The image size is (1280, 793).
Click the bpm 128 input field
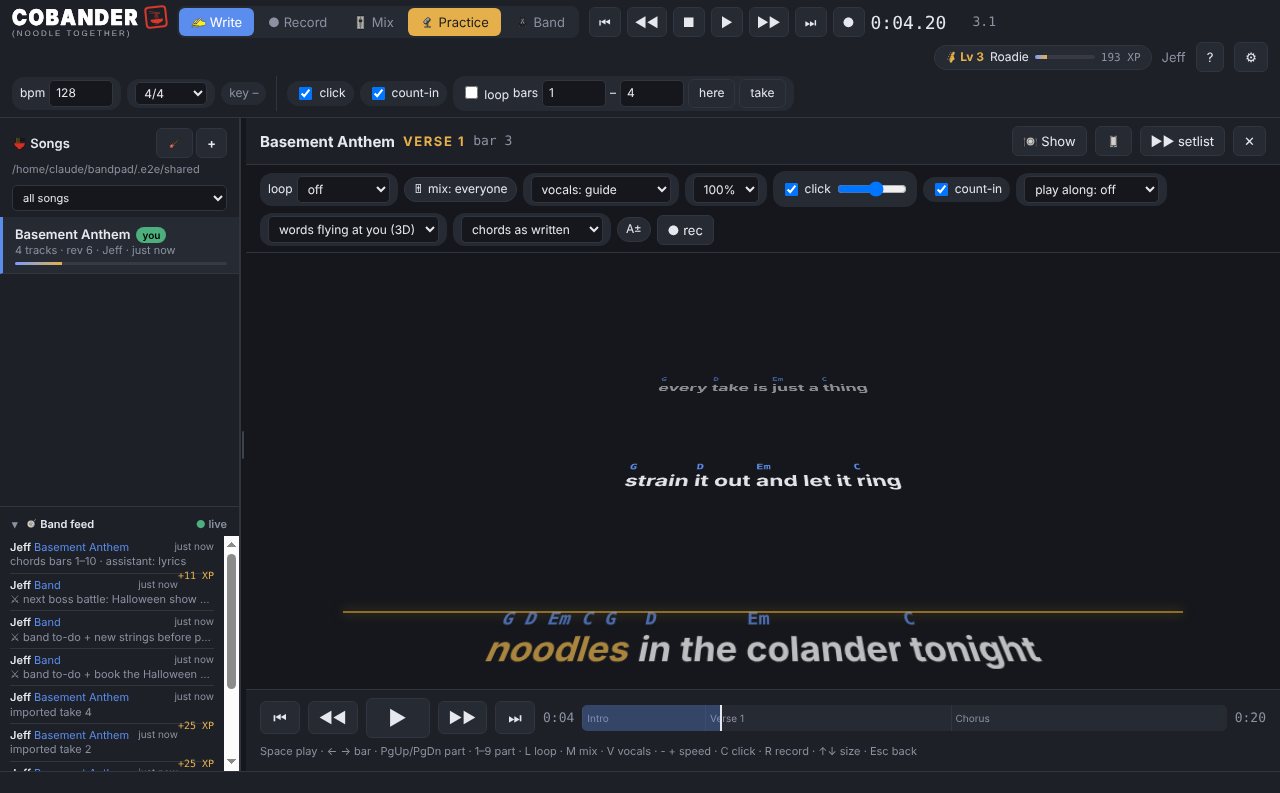[81, 93]
